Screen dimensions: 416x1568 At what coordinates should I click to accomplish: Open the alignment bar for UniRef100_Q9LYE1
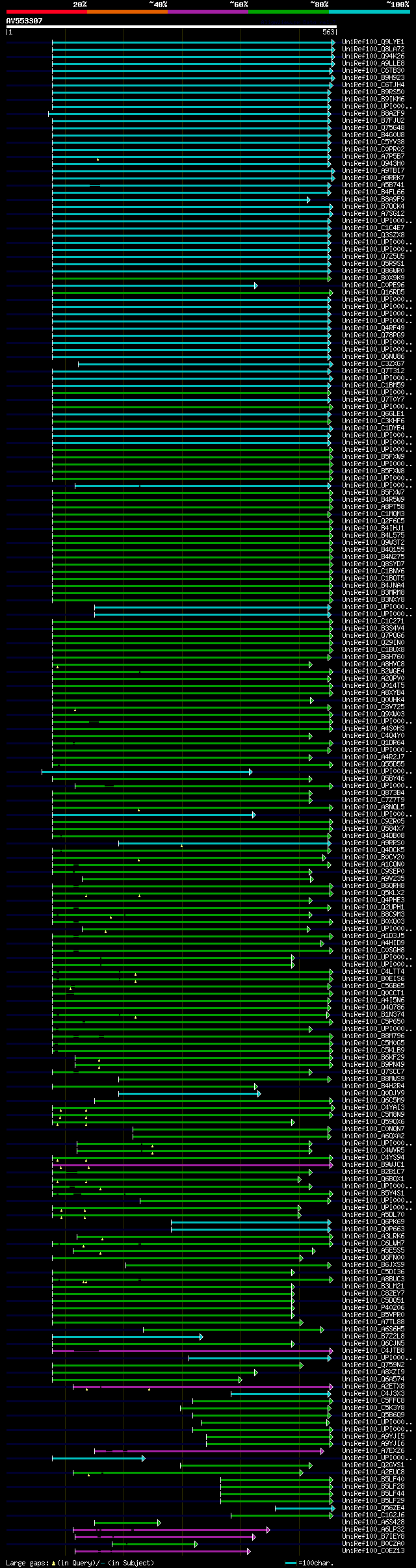[x=193, y=42]
